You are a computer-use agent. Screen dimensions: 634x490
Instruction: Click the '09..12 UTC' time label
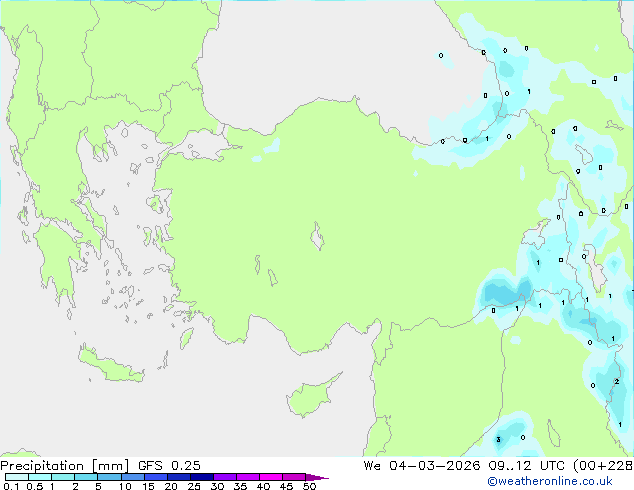[526, 466]
